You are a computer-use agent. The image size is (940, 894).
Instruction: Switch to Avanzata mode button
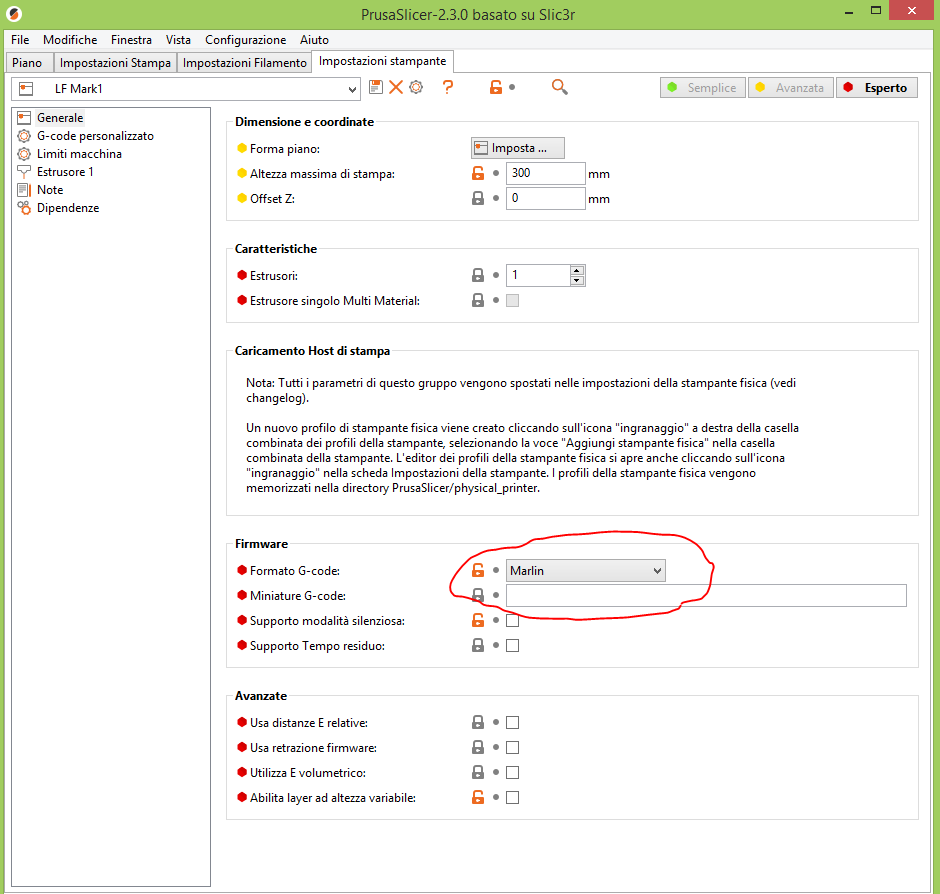(790, 88)
